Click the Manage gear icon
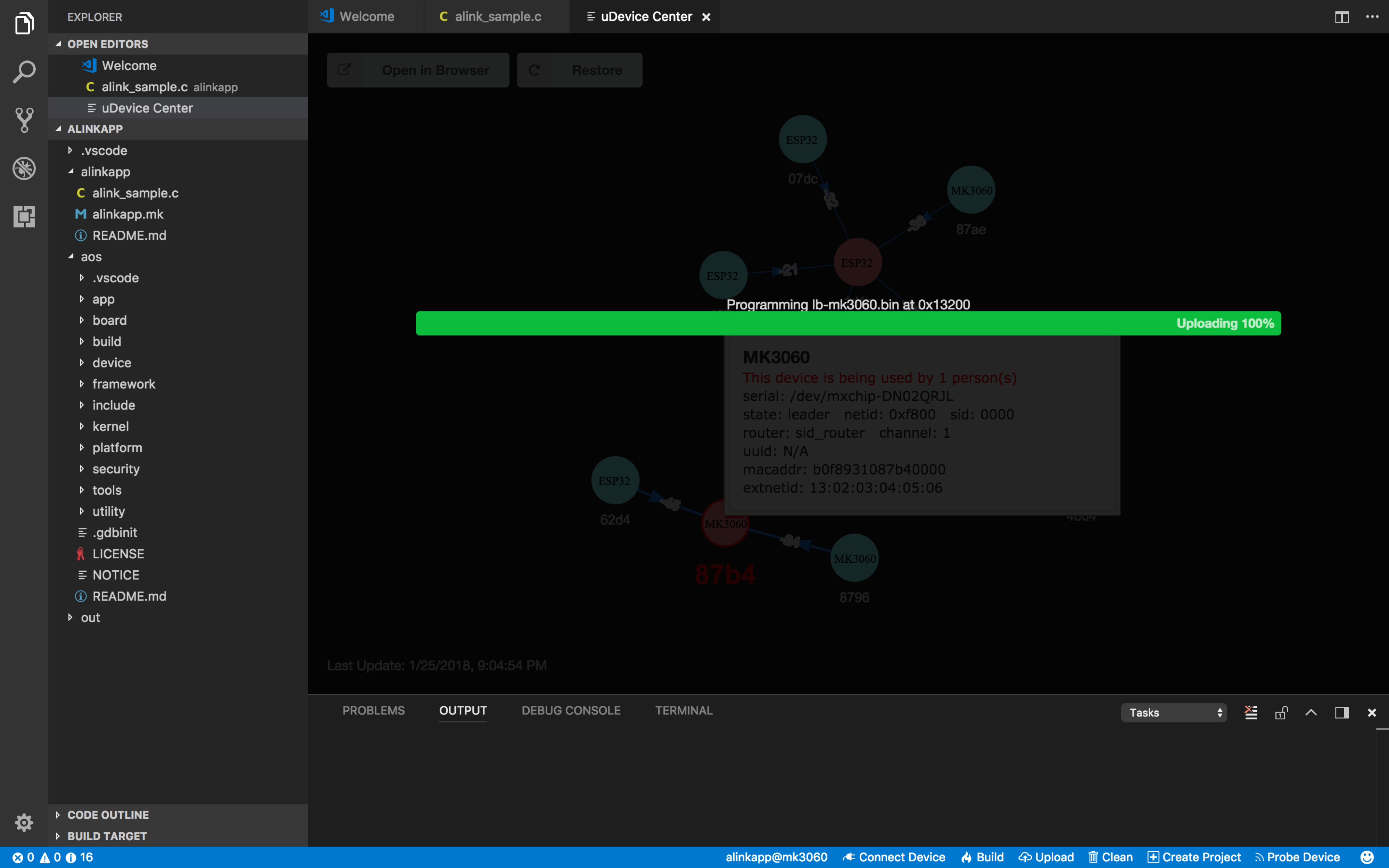The height and width of the screenshot is (868, 1389). [24, 822]
